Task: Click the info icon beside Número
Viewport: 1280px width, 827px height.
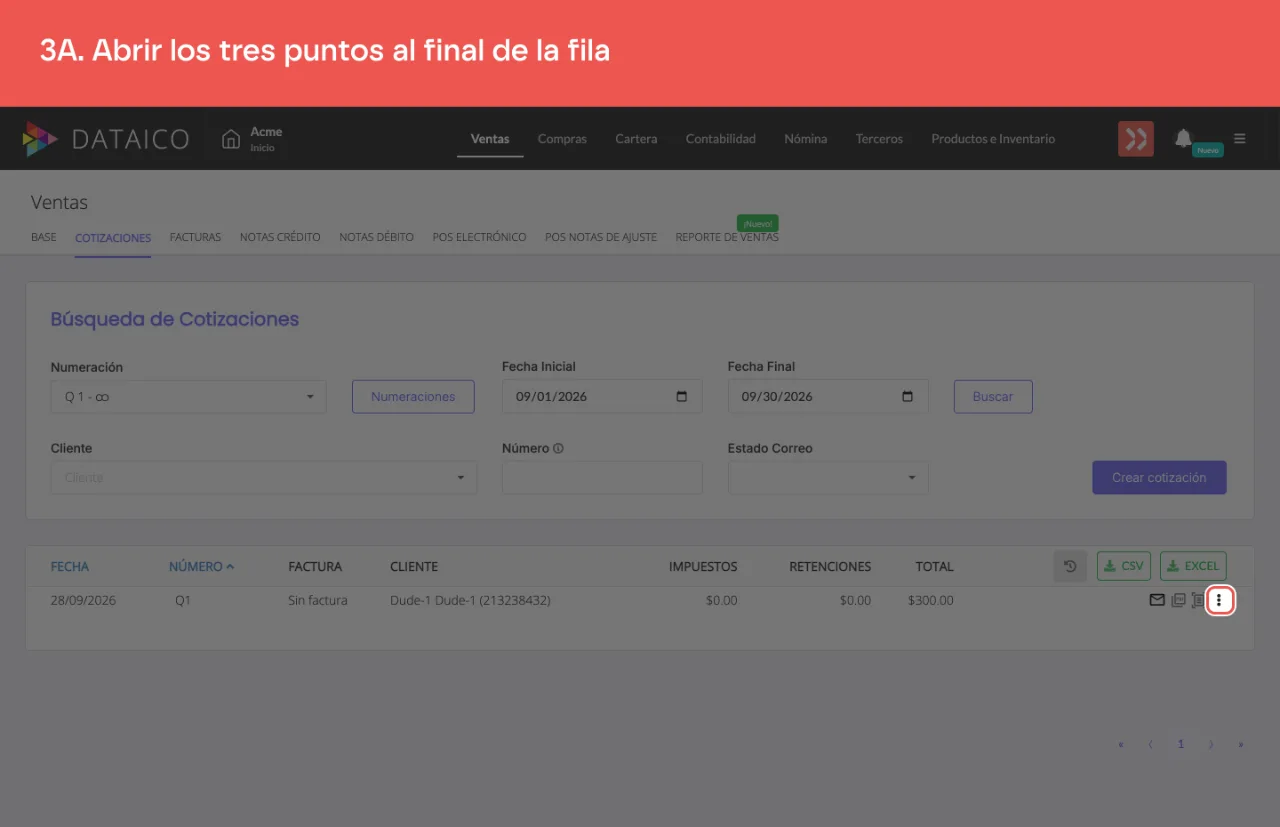Action: pos(558,448)
